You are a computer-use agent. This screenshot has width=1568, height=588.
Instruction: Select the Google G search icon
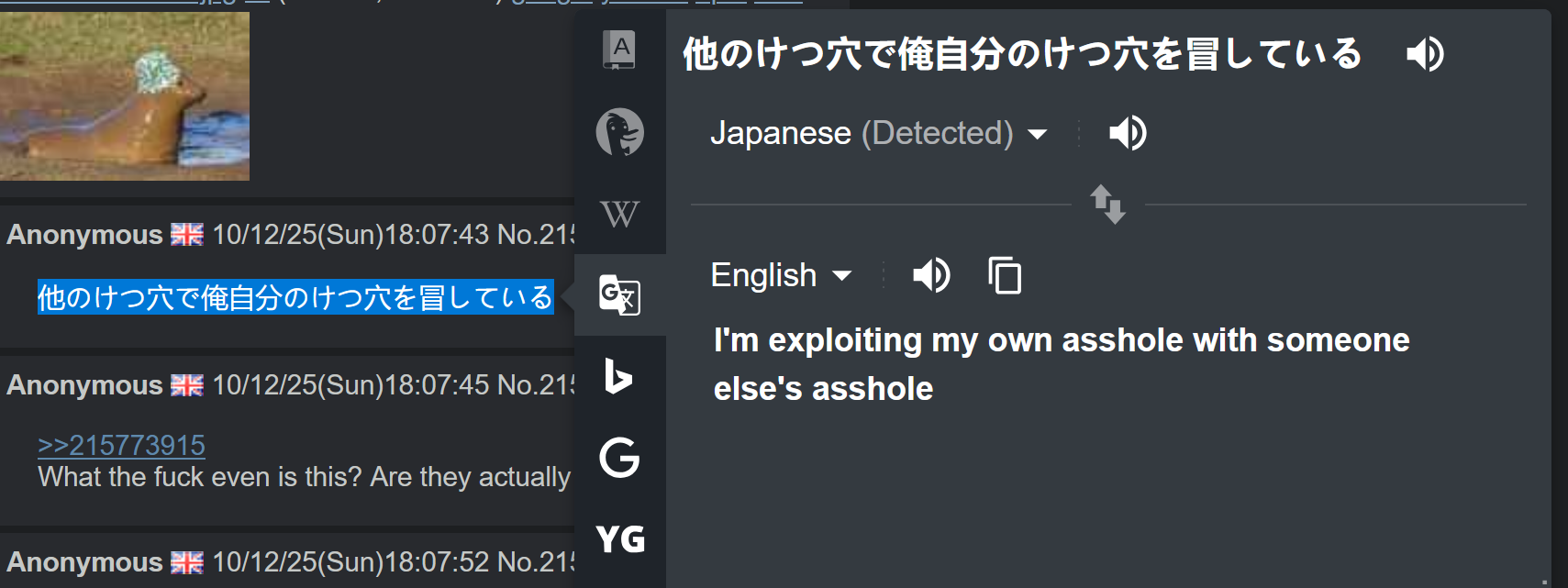pyautogui.click(x=619, y=457)
